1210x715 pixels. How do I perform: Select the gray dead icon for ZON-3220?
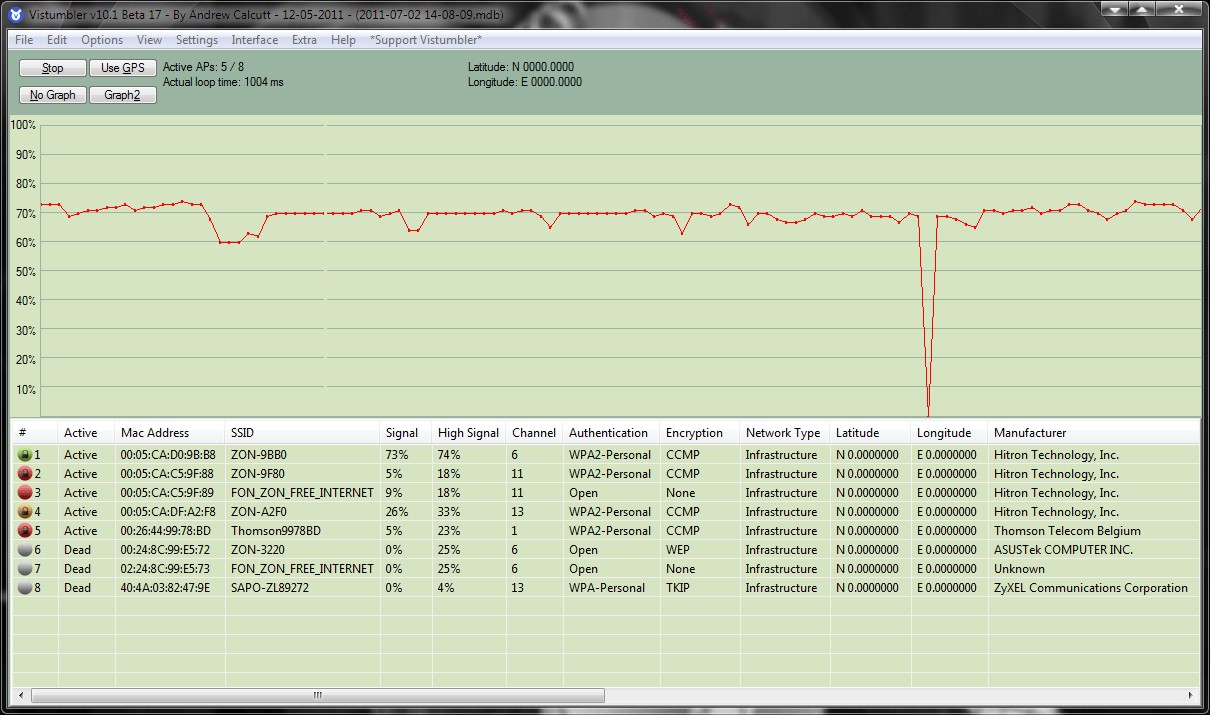(25, 550)
